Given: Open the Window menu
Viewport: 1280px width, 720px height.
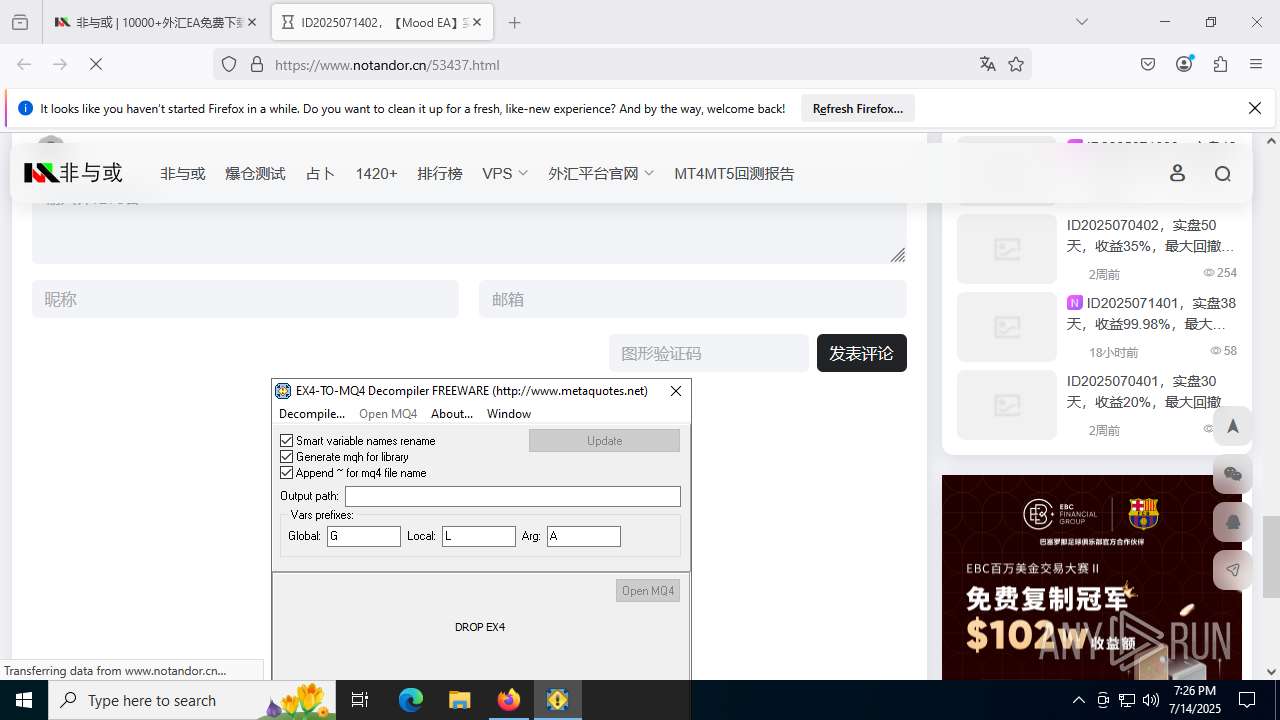Looking at the screenshot, I should (x=509, y=413).
